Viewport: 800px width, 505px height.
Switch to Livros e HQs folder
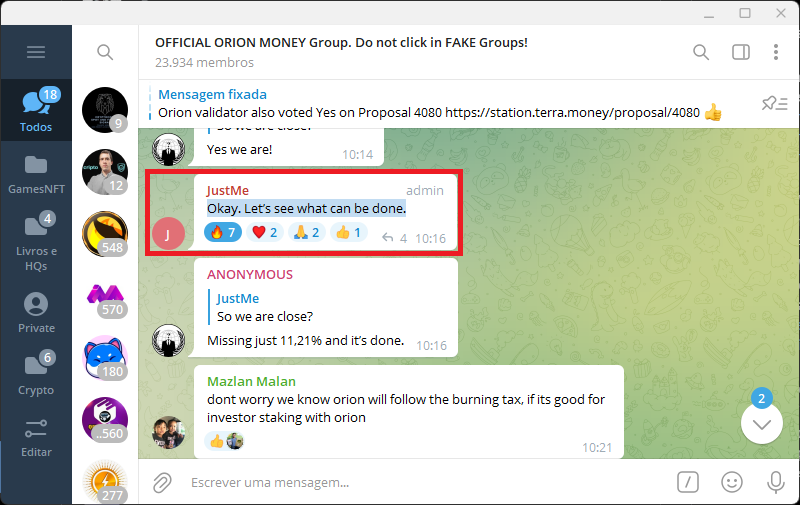[36, 241]
